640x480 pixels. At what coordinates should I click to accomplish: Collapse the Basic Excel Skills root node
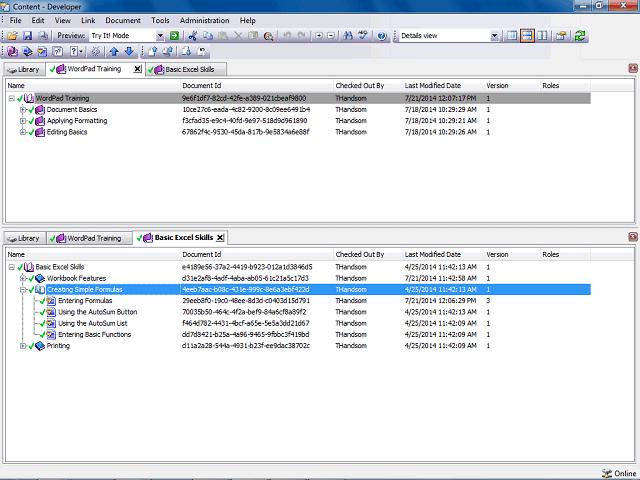[x=12, y=267]
